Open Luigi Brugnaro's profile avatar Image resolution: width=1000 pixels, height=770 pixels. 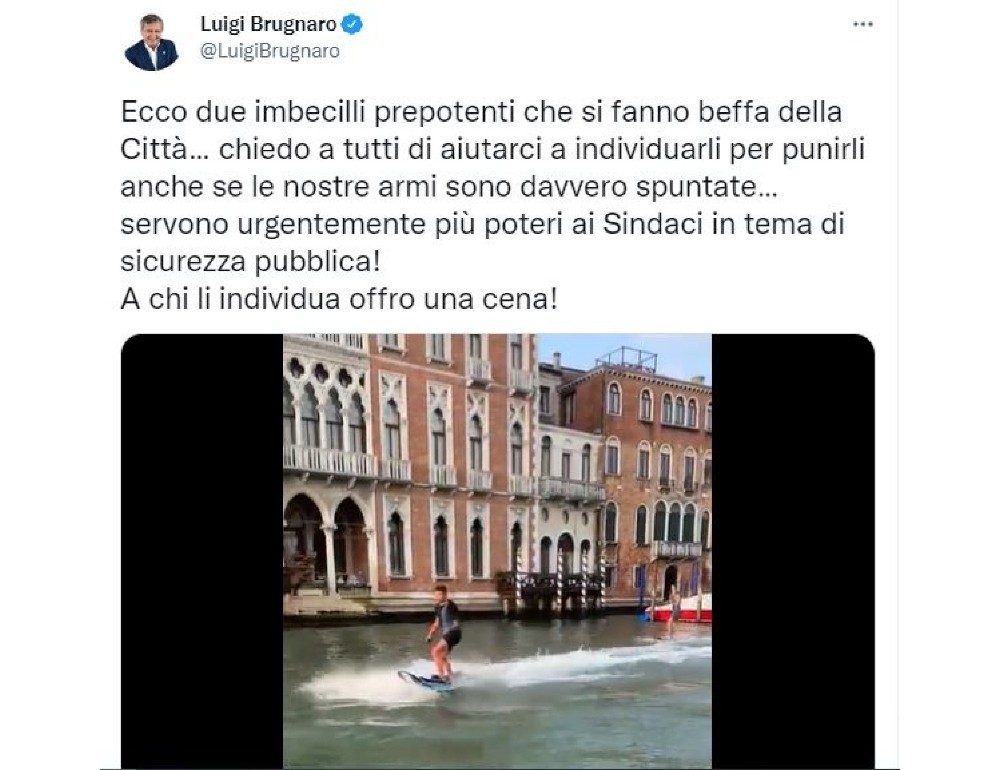pos(151,41)
